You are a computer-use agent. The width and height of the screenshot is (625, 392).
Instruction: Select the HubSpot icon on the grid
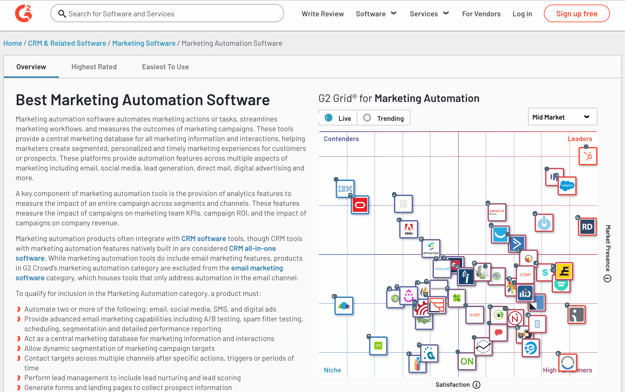[x=588, y=156]
